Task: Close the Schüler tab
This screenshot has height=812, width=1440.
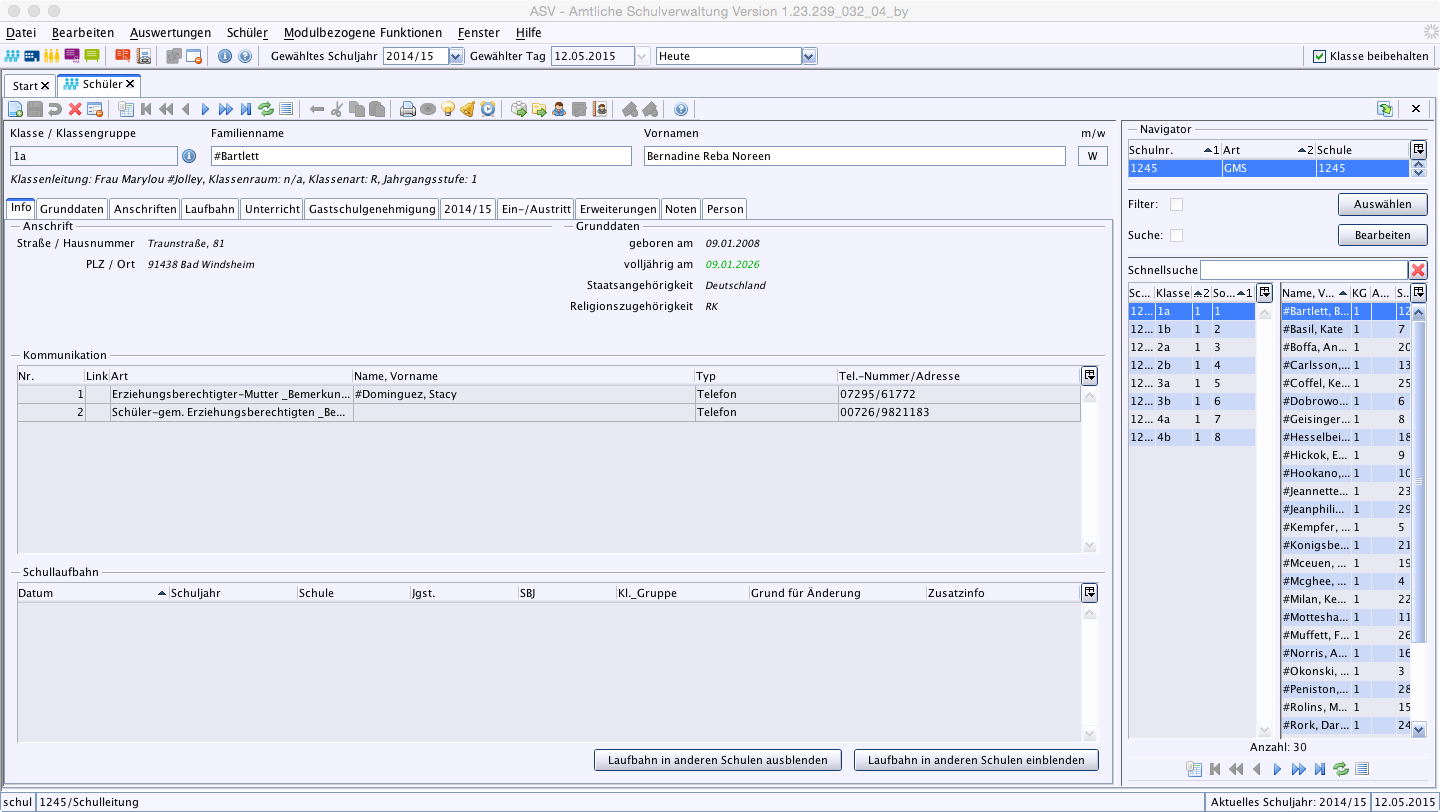Action: coord(130,85)
